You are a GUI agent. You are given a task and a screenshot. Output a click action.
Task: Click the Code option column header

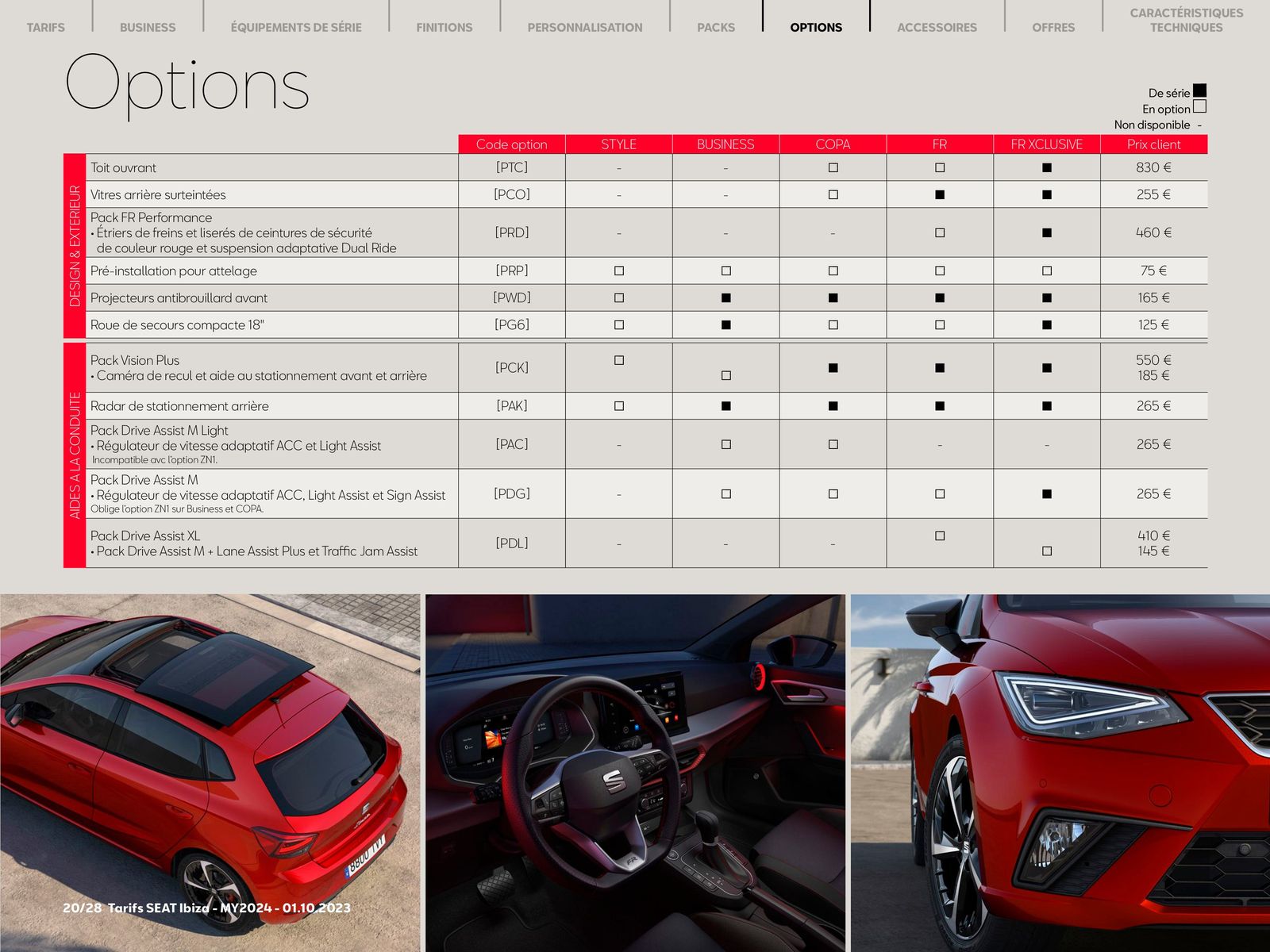pos(512,144)
